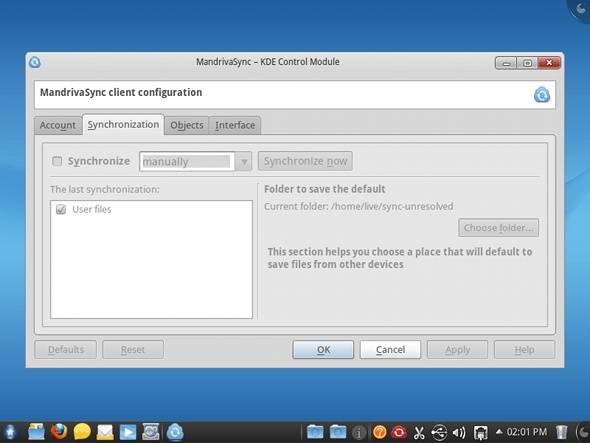Click the USB device notifier tray icon
The height and width of the screenshot is (443, 590).
pos(439,432)
